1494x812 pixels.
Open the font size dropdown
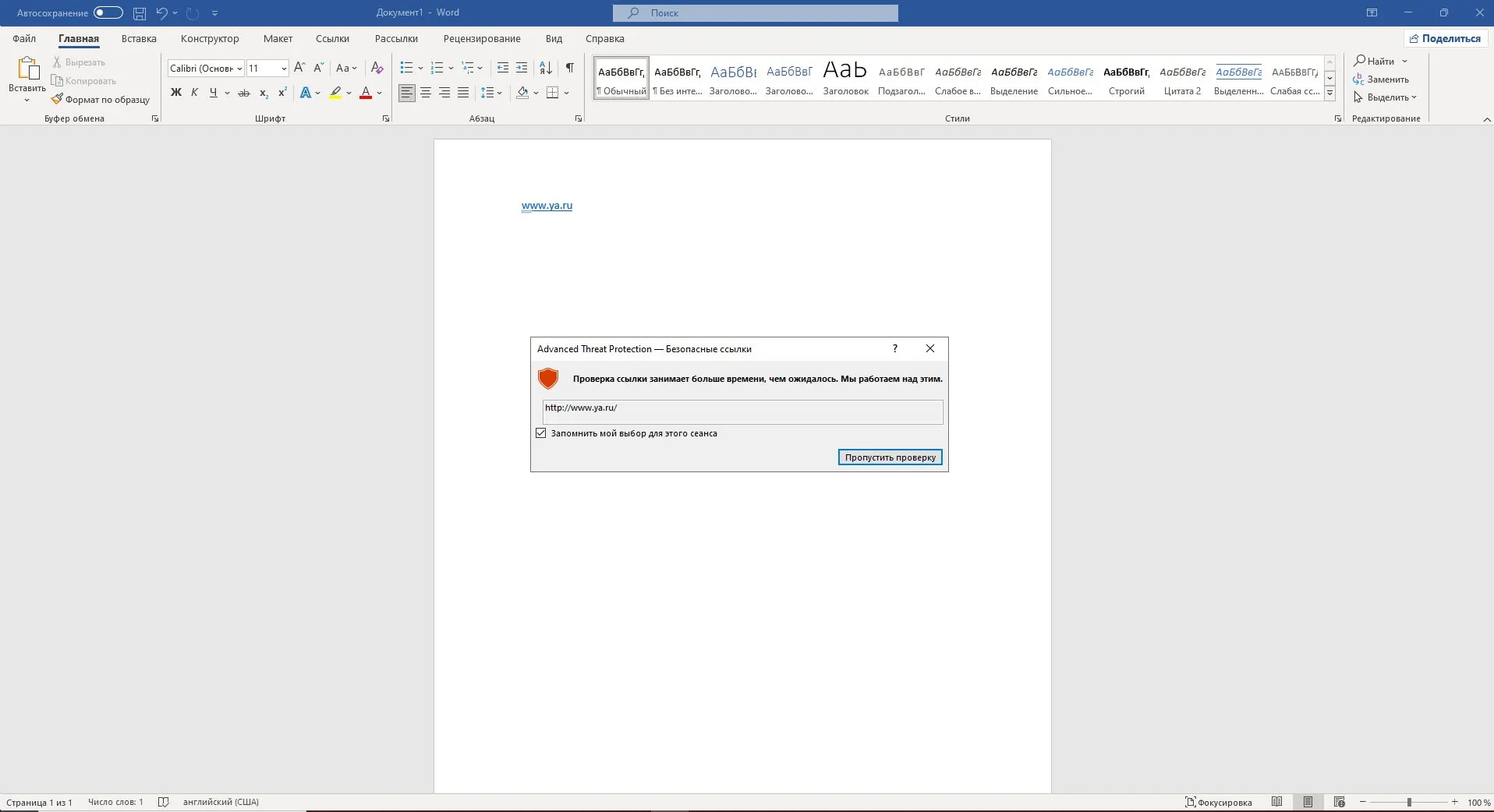[x=284, y=69]
